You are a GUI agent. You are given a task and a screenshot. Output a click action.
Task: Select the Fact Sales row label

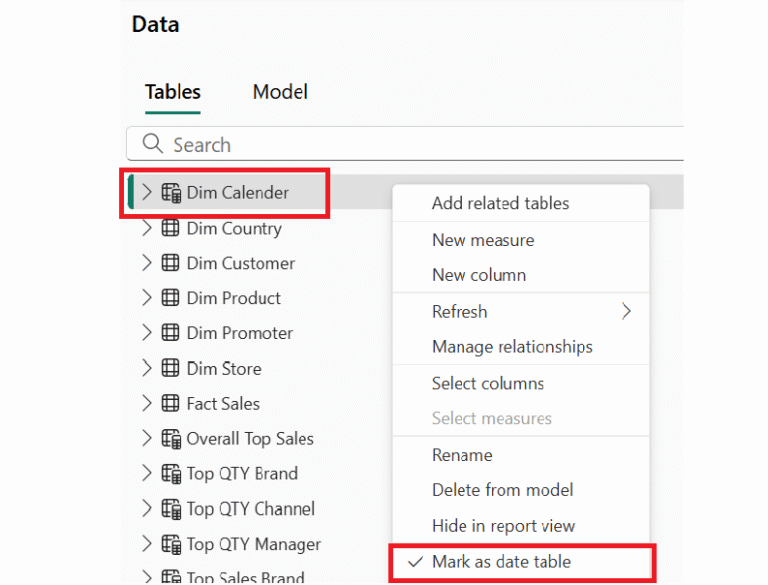click(x=223, y=404)
